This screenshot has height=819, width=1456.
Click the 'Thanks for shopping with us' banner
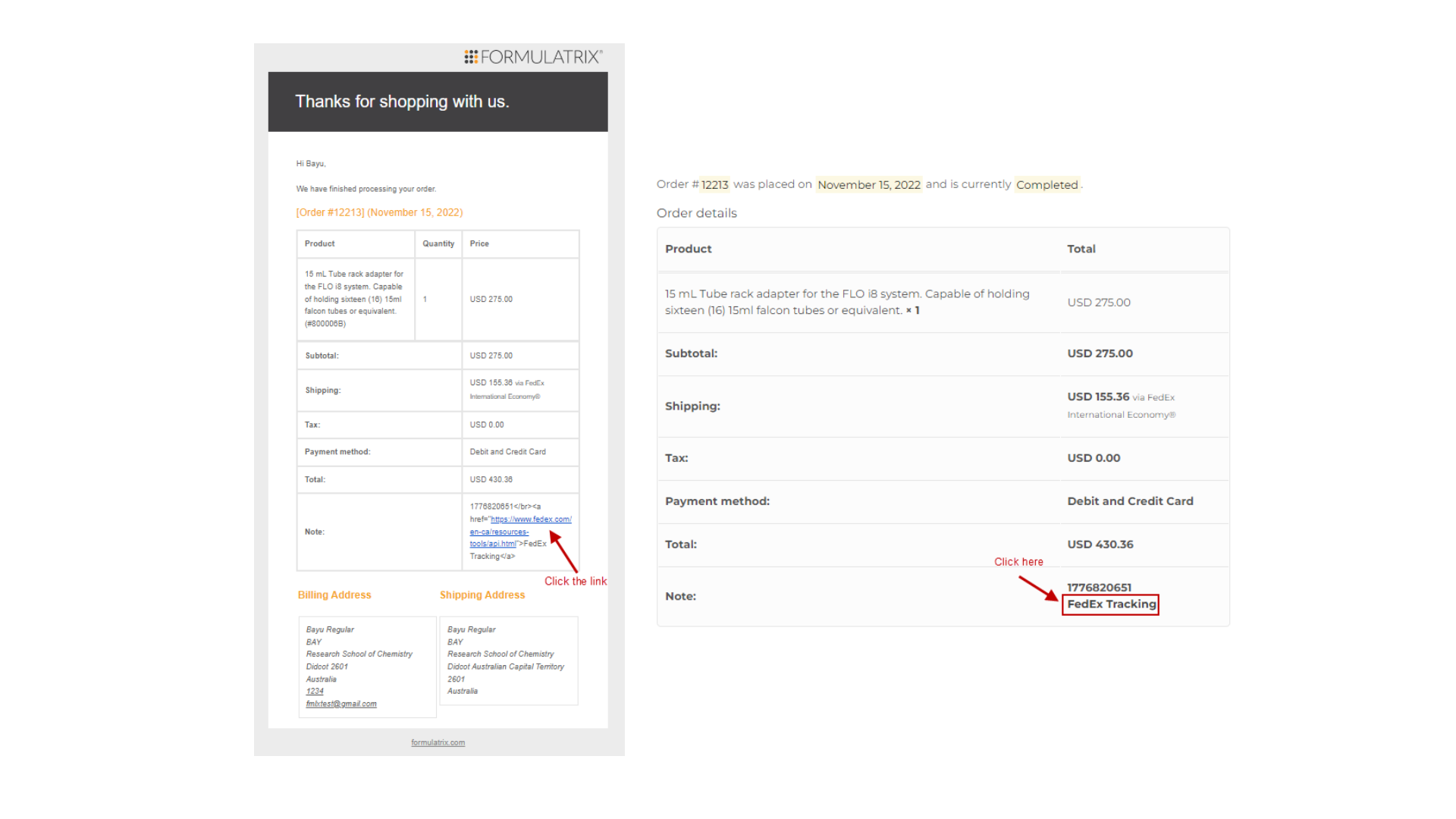pos(438,102)
